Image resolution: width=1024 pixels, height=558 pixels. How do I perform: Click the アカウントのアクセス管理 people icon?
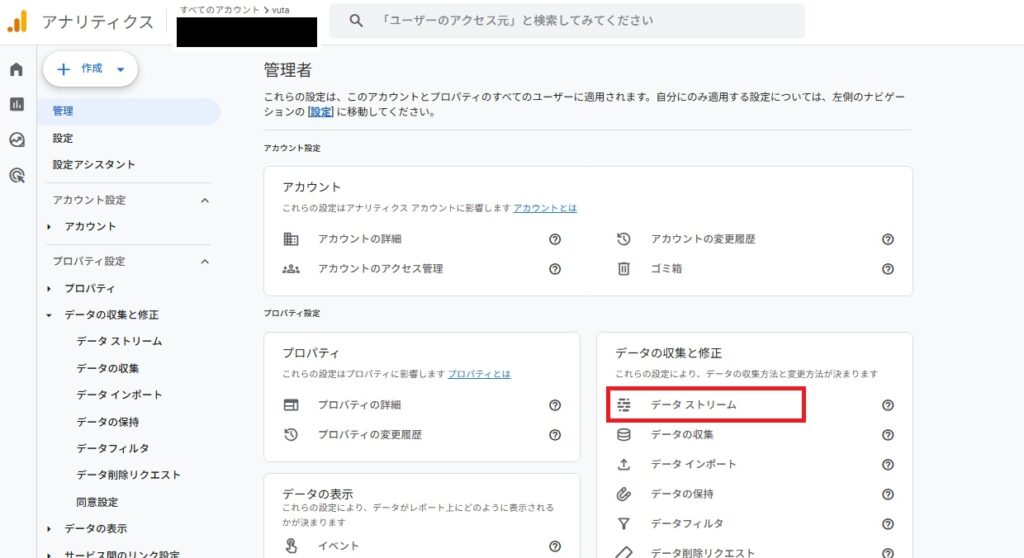pyautogui.click(x=291, y=269)
